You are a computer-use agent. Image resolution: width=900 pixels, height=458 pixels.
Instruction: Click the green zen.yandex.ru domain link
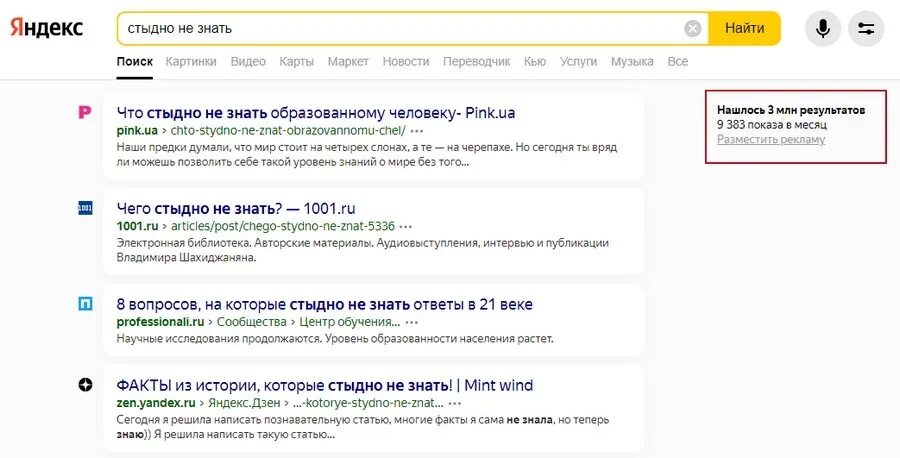156,403
